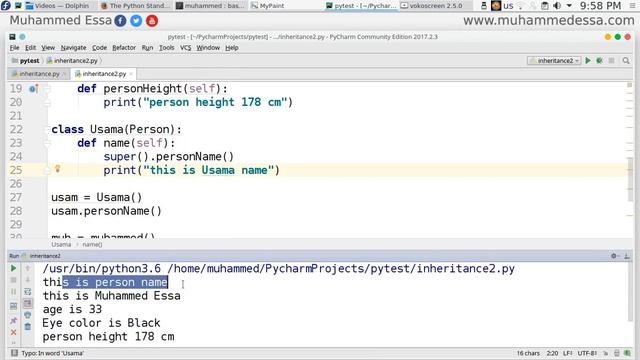
Task: Close the inheritance.py tab
Action: pyautogui.click(x=64, y=74)
